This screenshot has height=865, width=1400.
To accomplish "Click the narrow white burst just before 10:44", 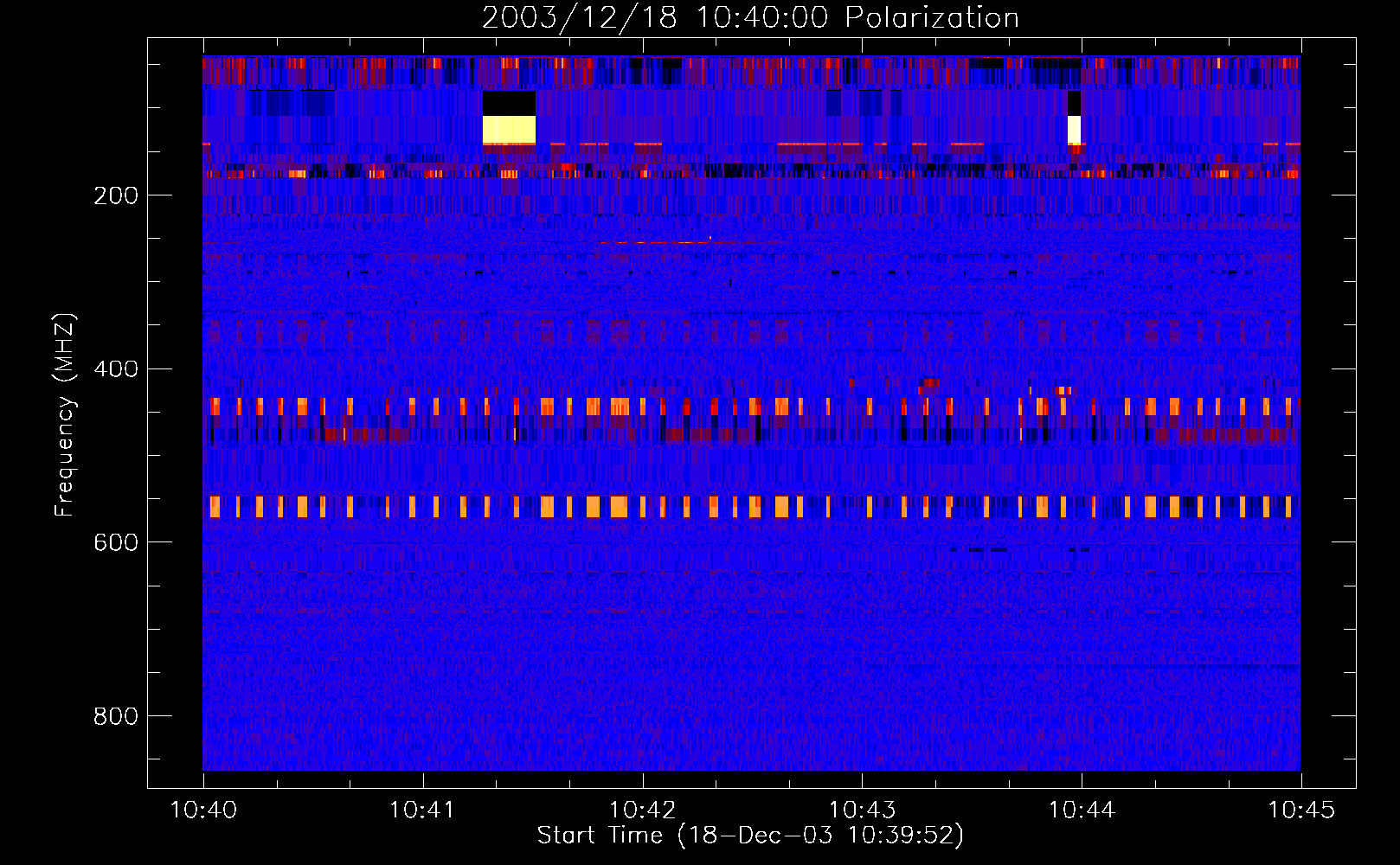I will (1074, 130).
